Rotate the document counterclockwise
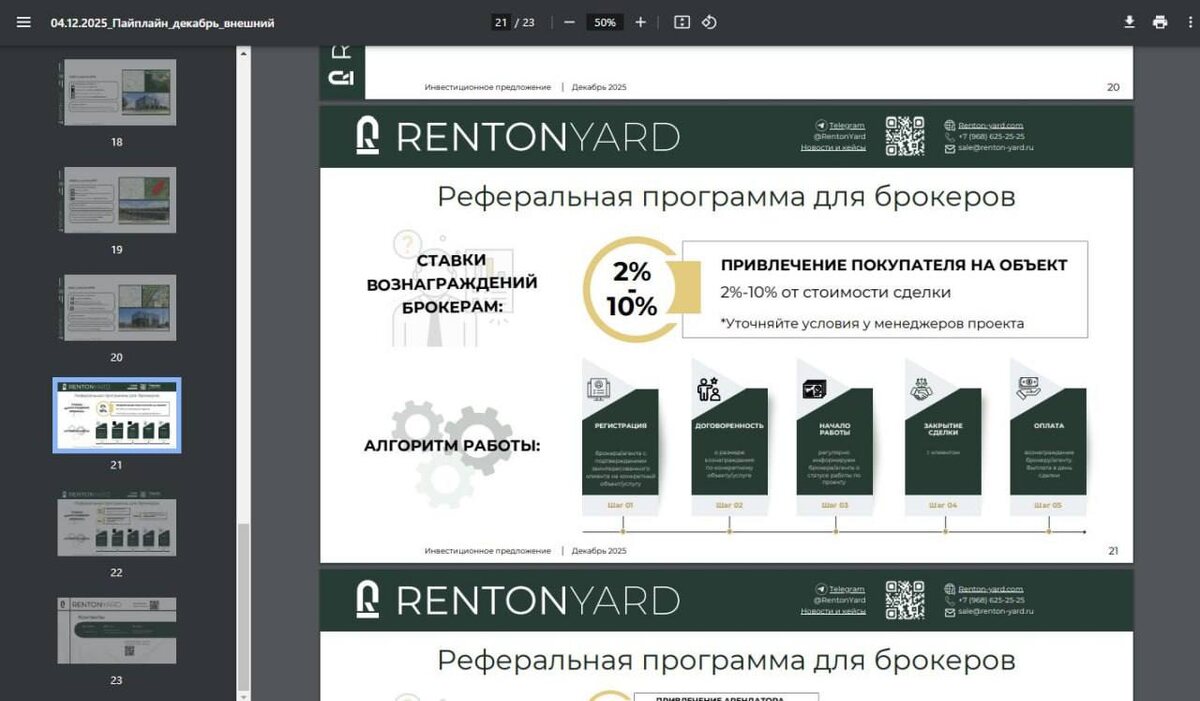Screen dimensions: 1200x701 point(709,22)
